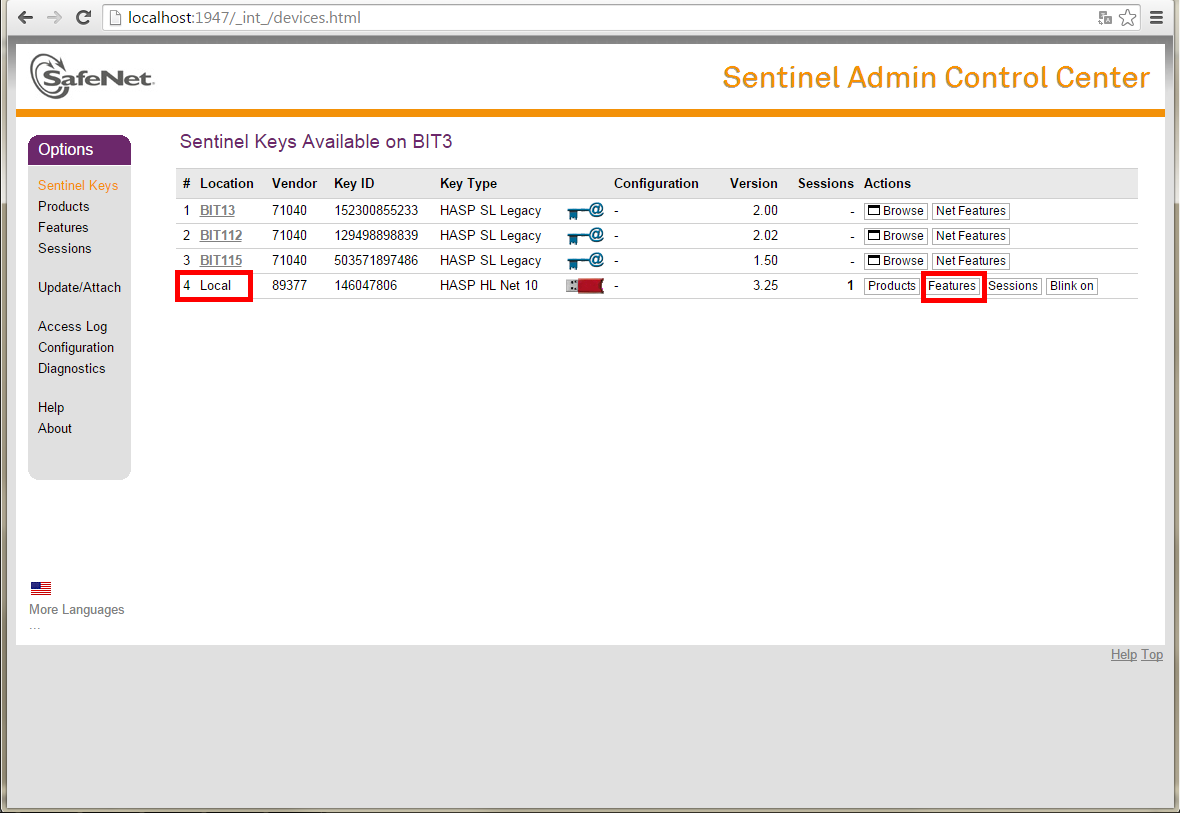Open Diagnostics in the sidebar
Viewport: 1180px width, 813px height.
[x=71, y=369]
